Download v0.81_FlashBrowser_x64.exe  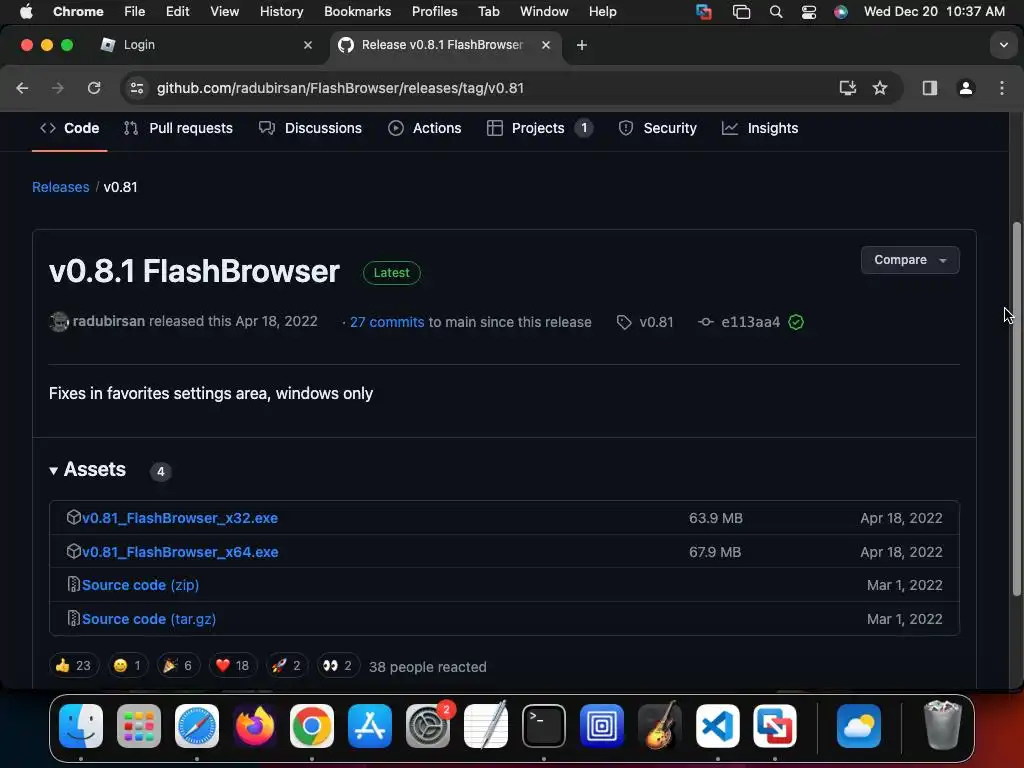(180, 552)
